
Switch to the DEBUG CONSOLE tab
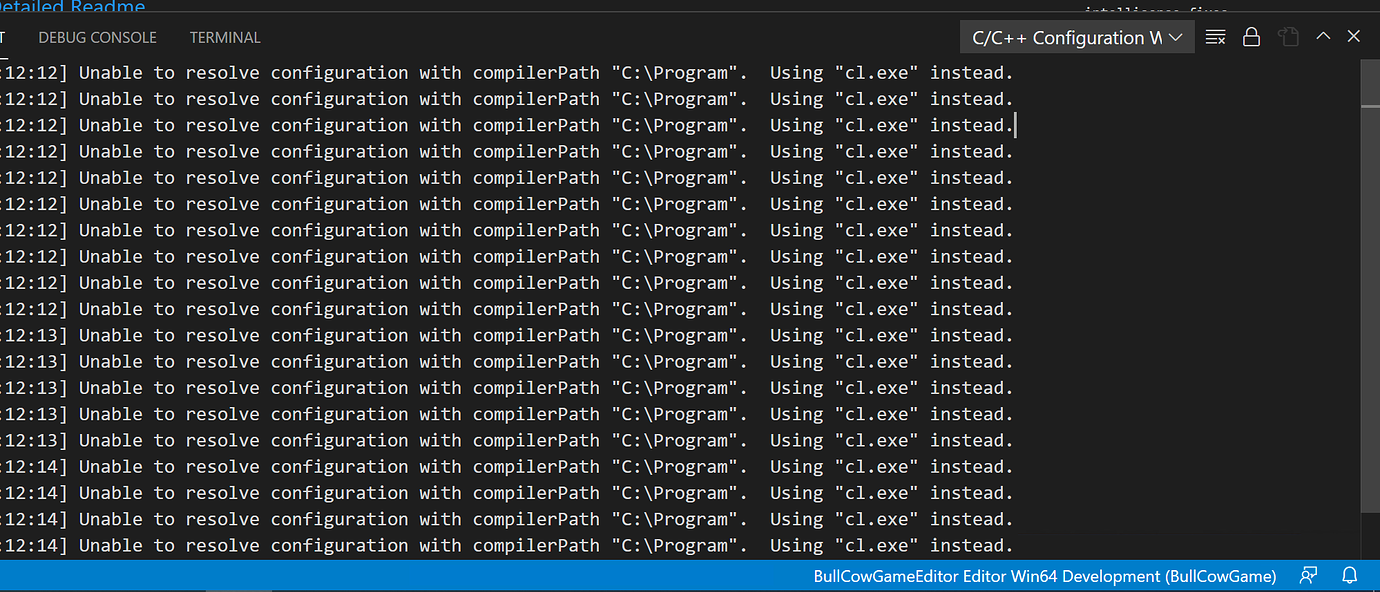click(97, 37)
